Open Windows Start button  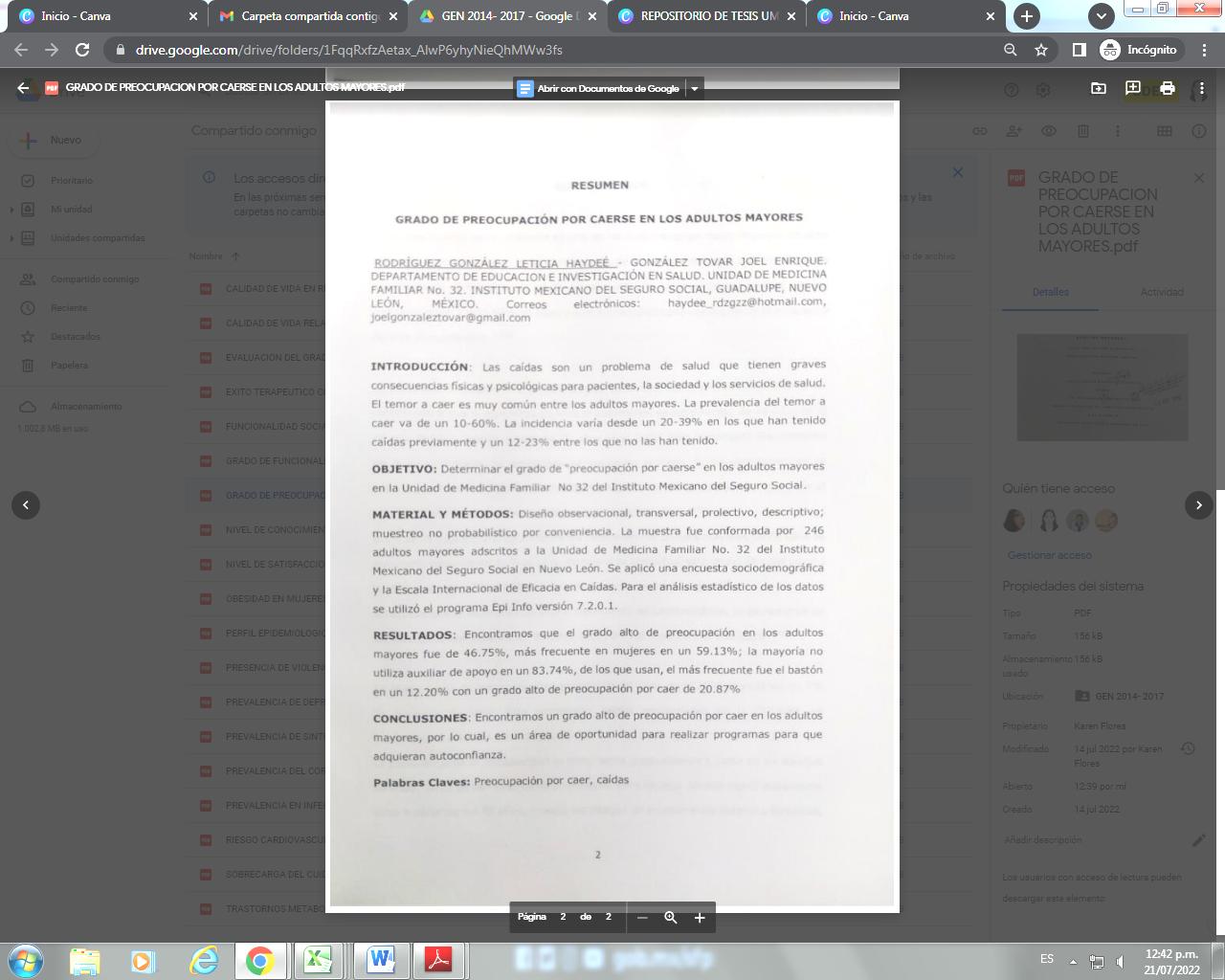point(26,959)
